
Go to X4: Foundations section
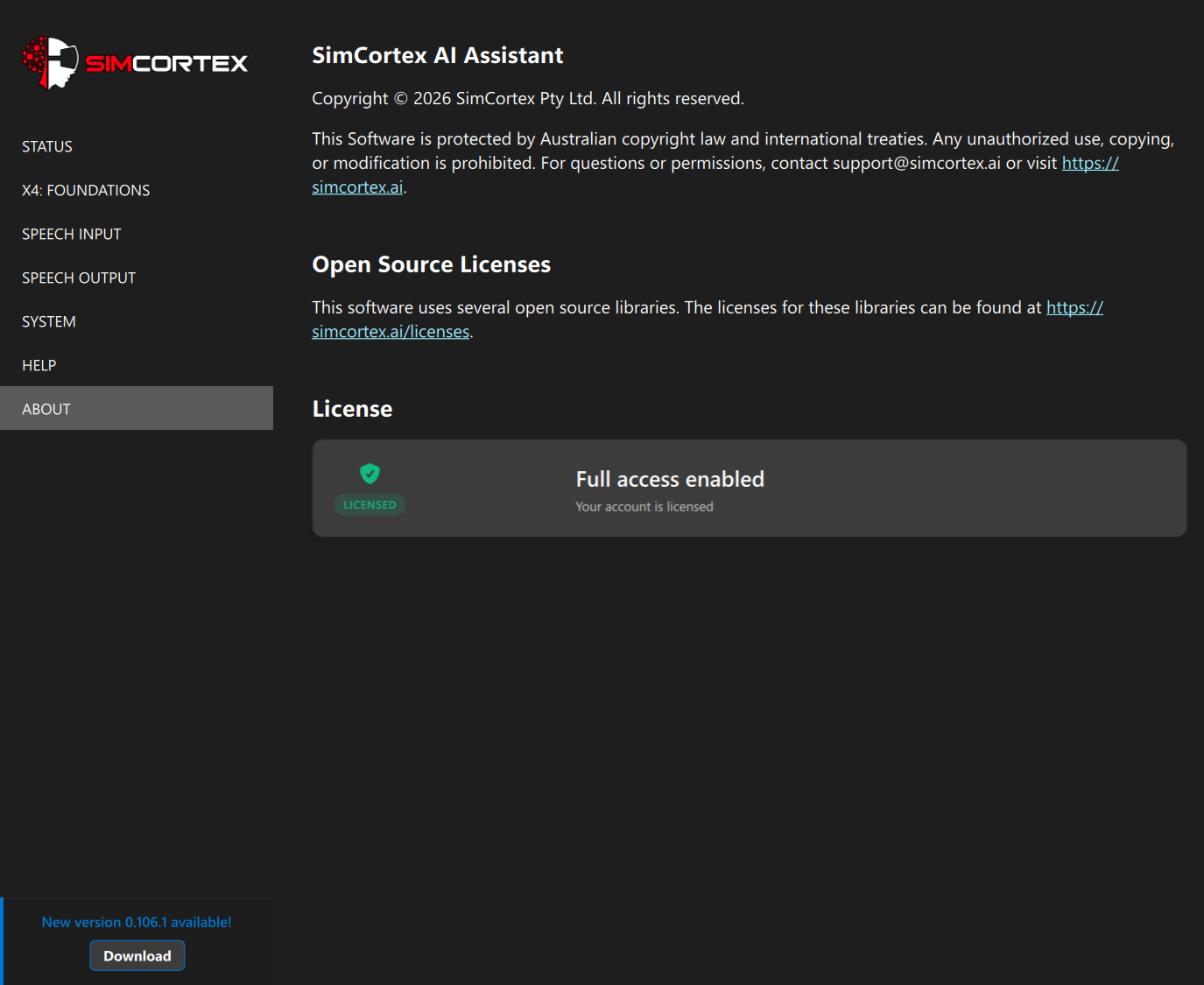pyautogui.click(x=137, y=190)
